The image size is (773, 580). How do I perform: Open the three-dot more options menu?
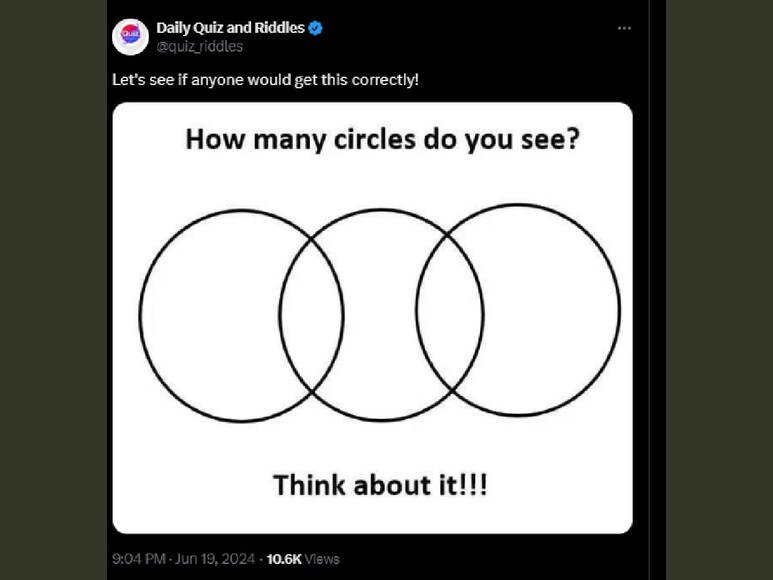point(624,28)
